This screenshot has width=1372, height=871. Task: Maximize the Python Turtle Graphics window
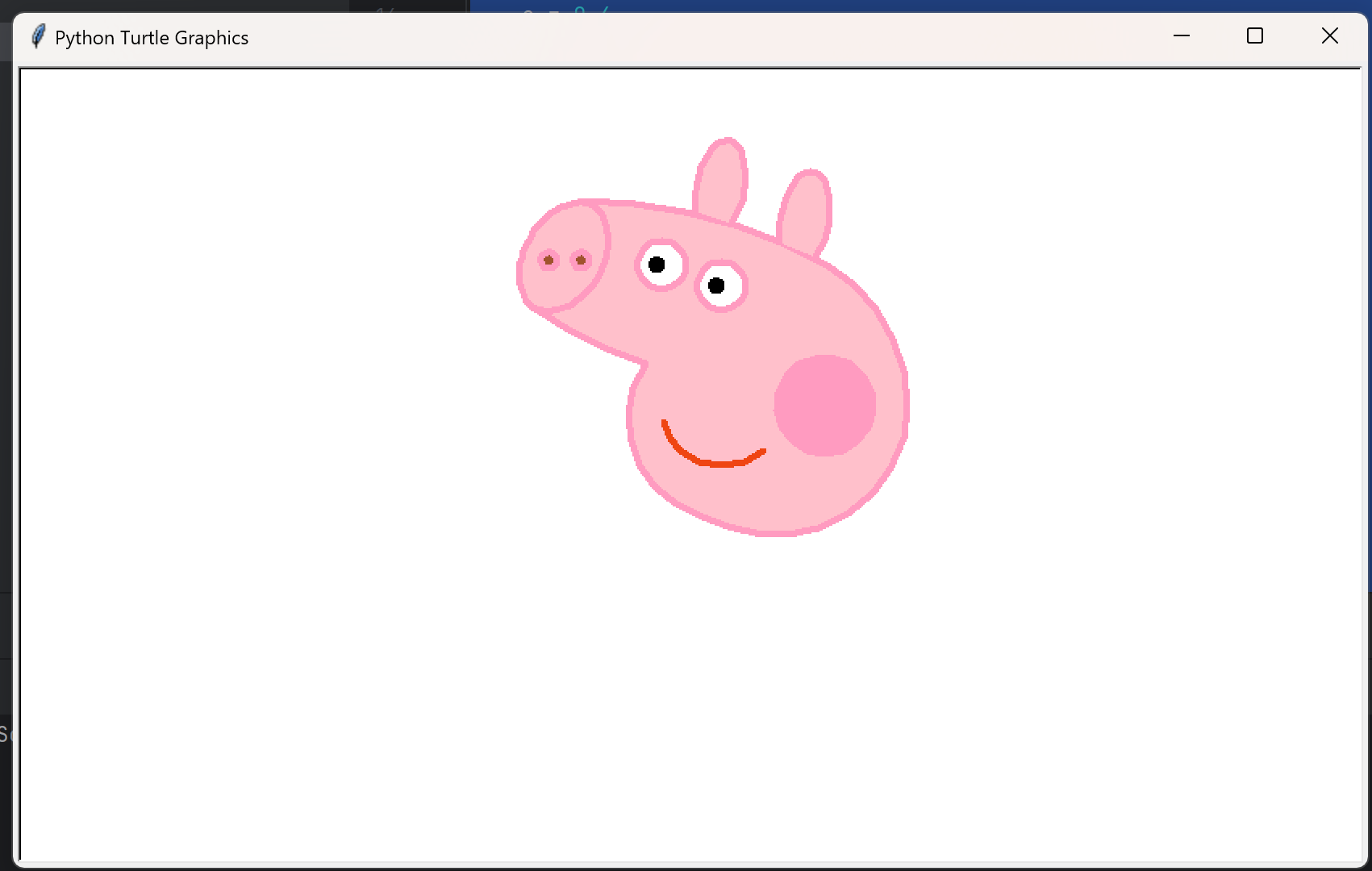(x=1255, y=36)
